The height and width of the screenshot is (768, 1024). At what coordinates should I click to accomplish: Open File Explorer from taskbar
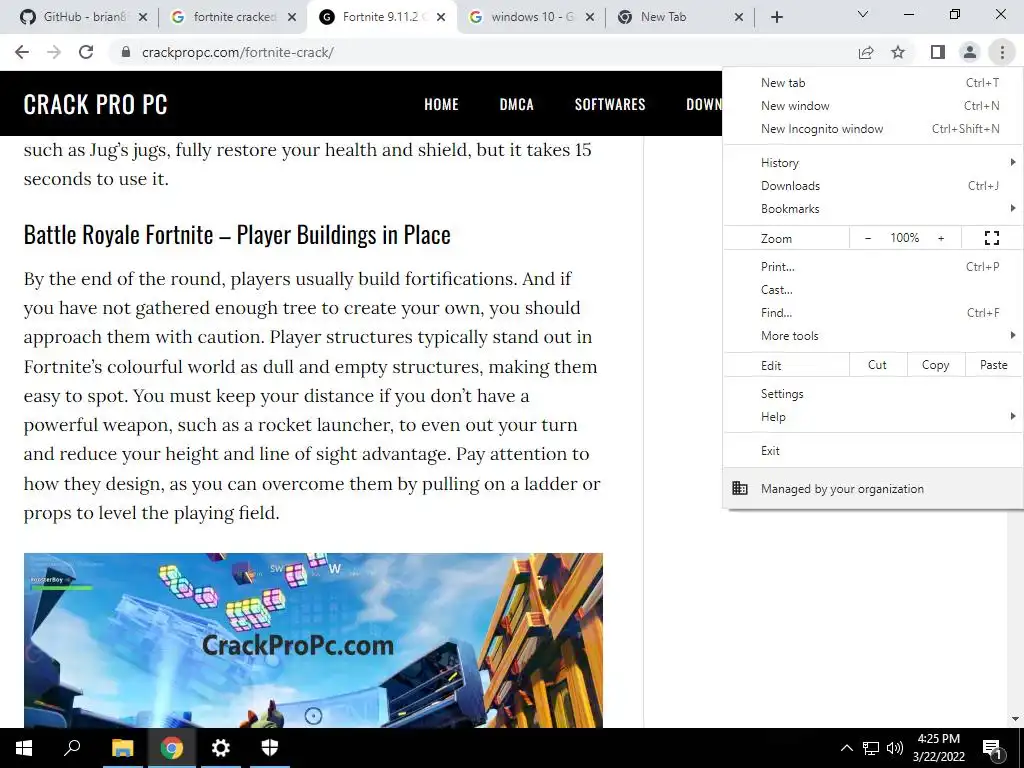pos(122,748)
